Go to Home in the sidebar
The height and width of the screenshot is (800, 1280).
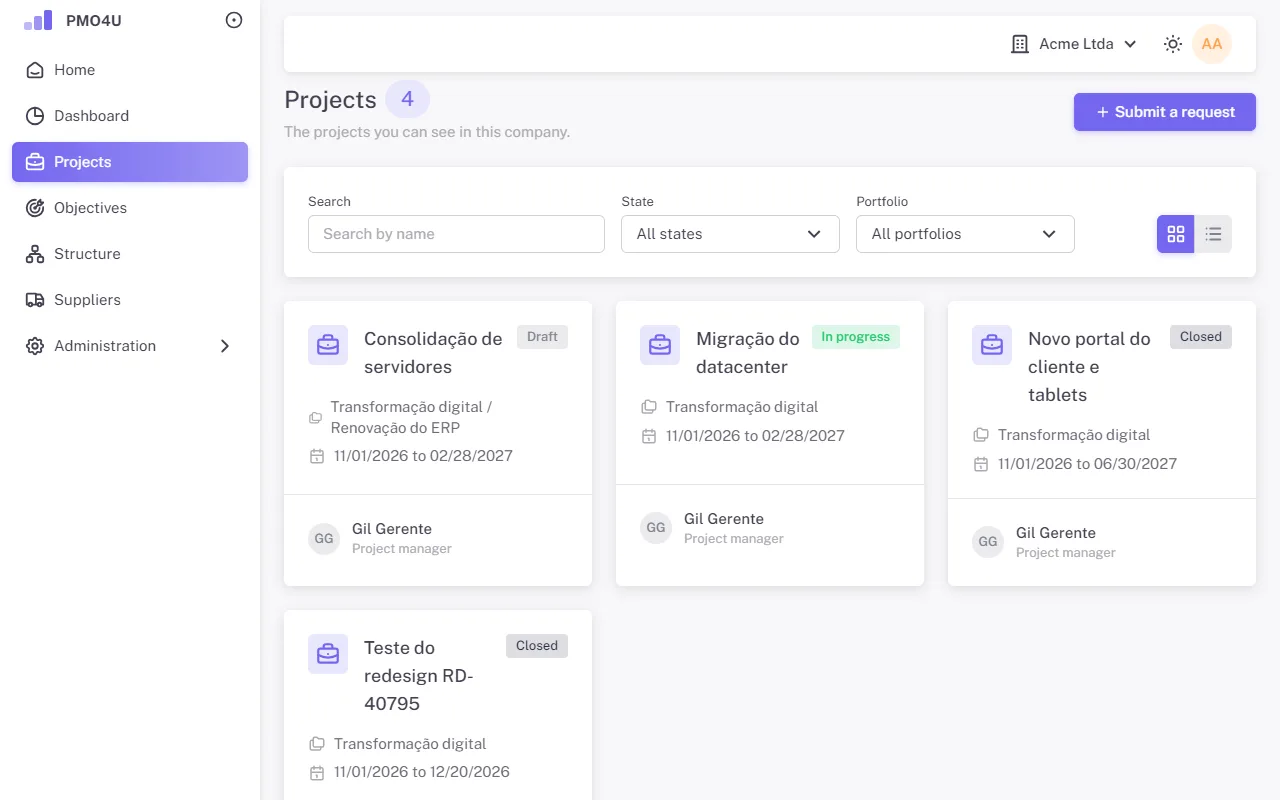[x=130, y=70]
